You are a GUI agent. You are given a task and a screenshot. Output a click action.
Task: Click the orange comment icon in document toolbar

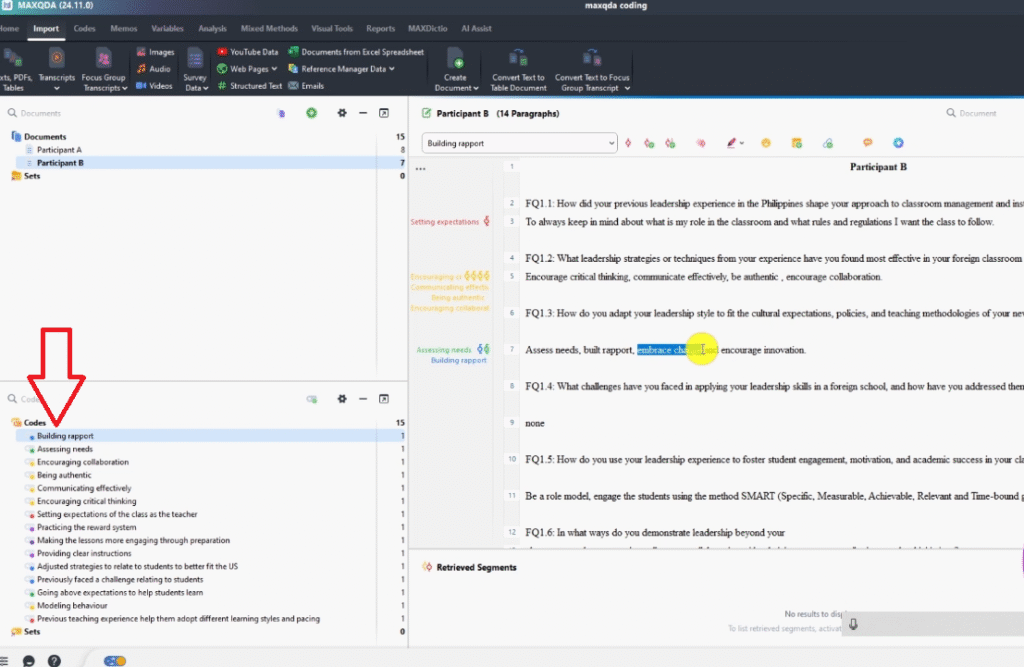click(867, 143)
